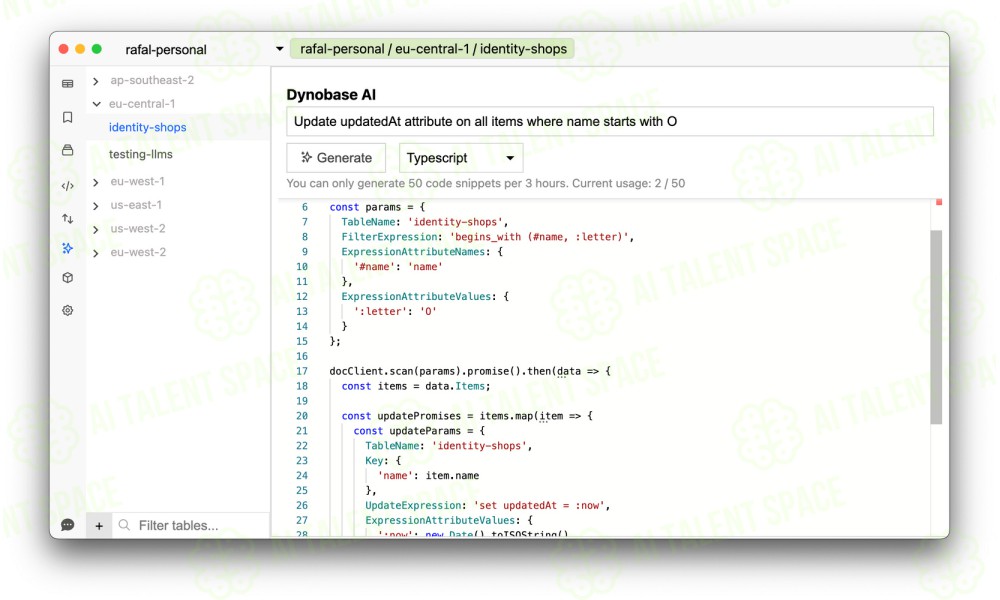Click the search magnifier icon by Filter tables
This screenshot has width=1000, height=600.
coord(124,525)
